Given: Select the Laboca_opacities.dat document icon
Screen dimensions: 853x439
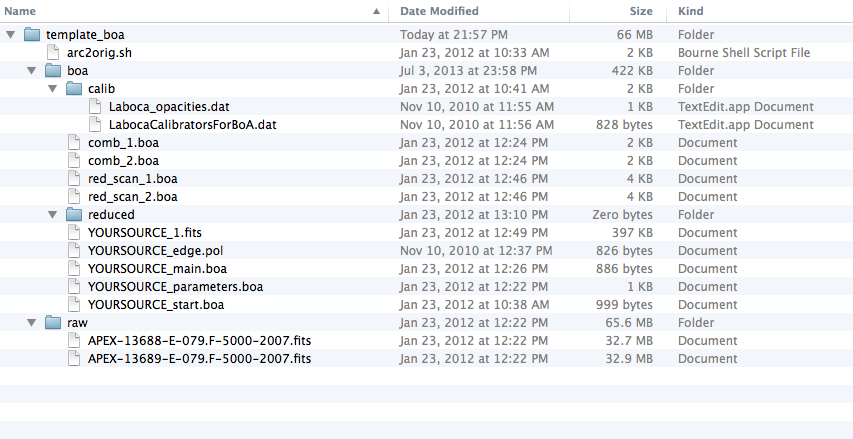Looking at the screenshot, I should 95,107.
